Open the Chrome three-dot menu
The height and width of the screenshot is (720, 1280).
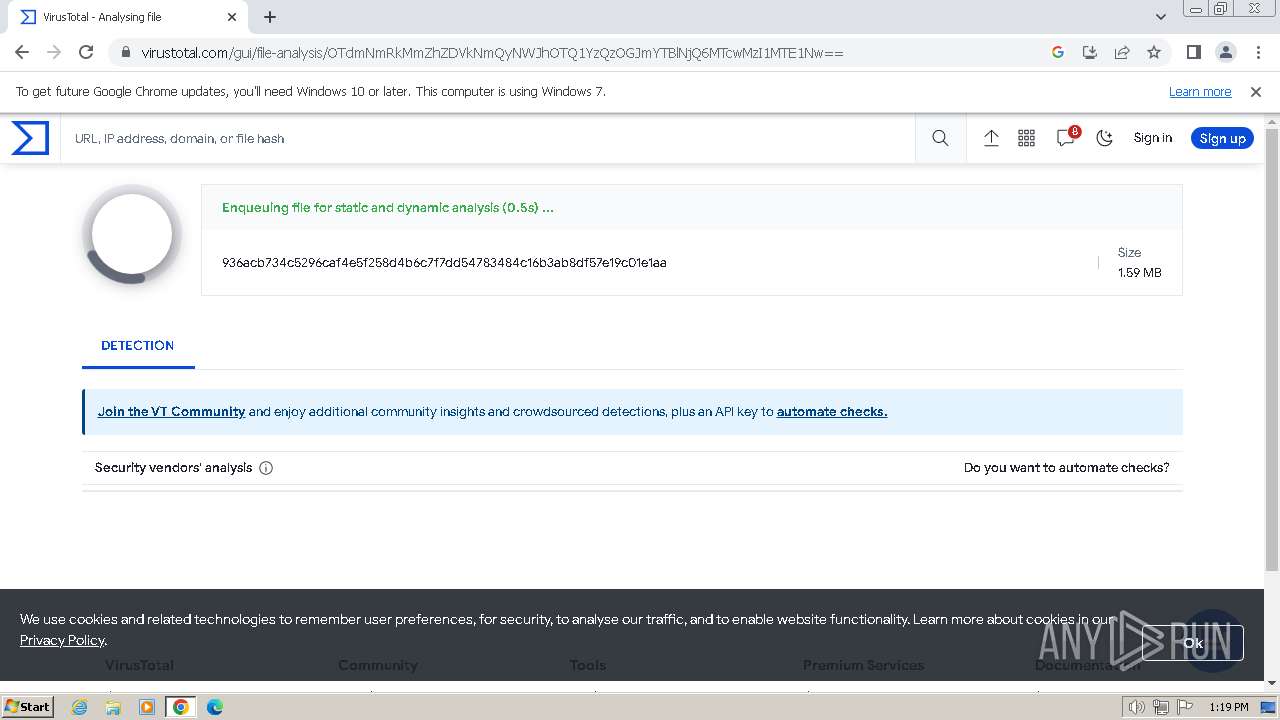pyautogui.click(x=1257, y=52)
